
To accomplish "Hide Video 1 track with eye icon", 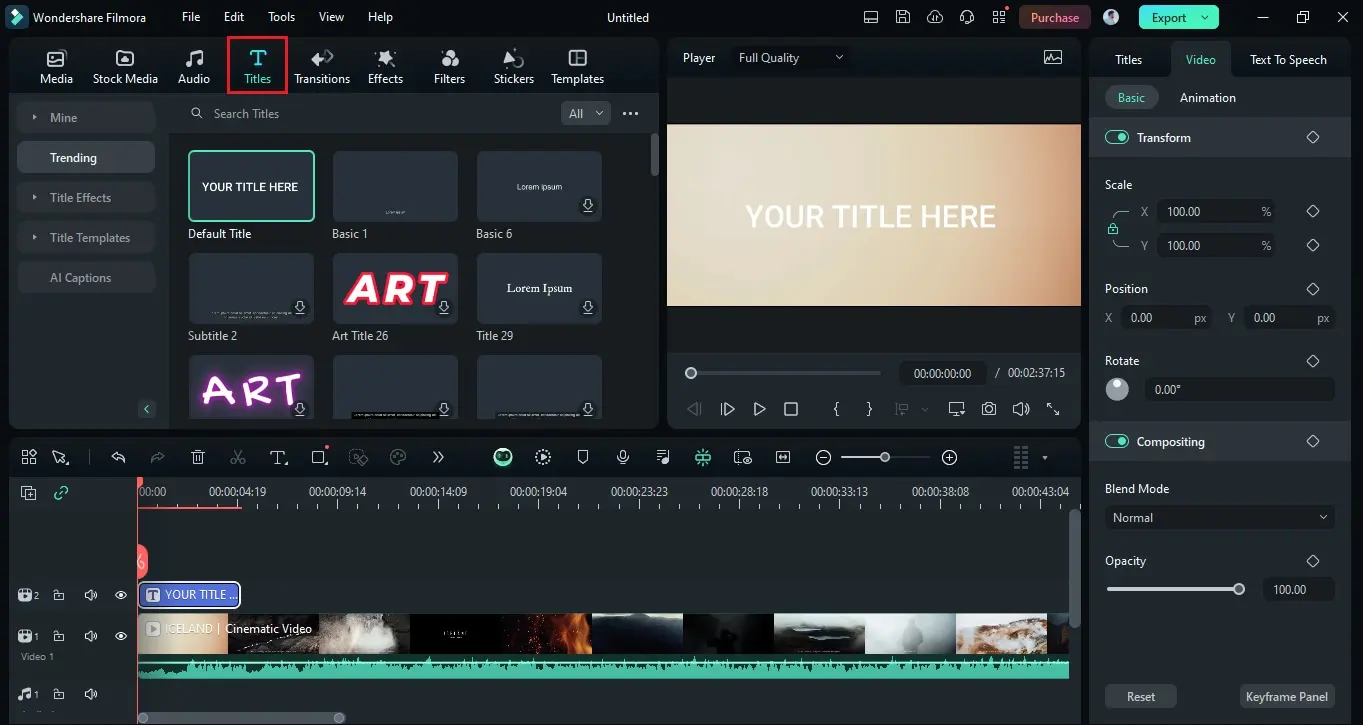I will tap(121, 636).
